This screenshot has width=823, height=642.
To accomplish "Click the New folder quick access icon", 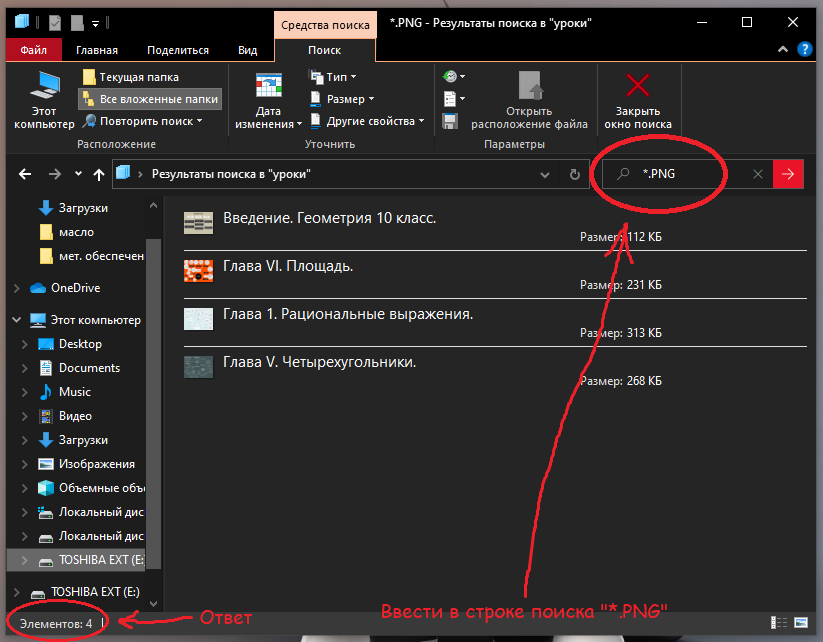I will 77,23.
